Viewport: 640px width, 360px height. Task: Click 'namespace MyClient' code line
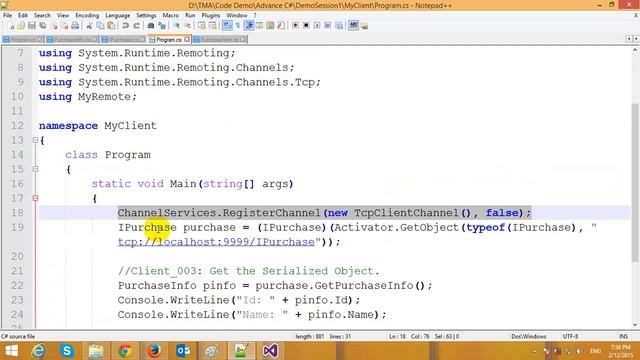tap(98, 126)
